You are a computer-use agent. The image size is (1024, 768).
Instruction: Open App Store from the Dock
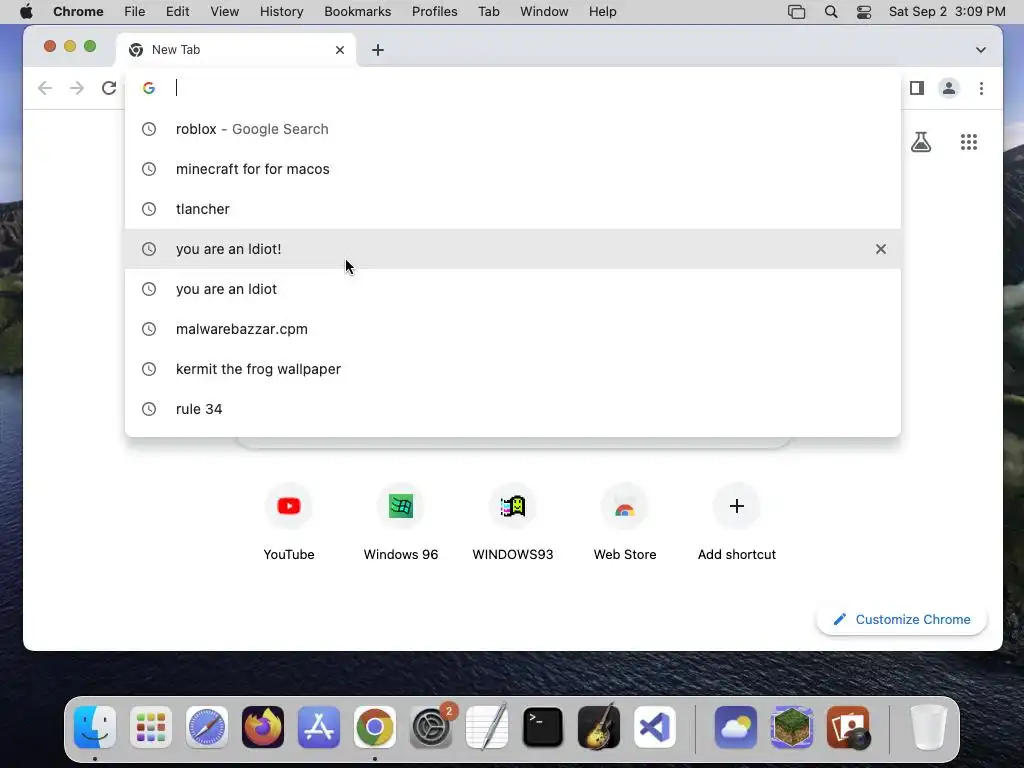tap(319, 727)
